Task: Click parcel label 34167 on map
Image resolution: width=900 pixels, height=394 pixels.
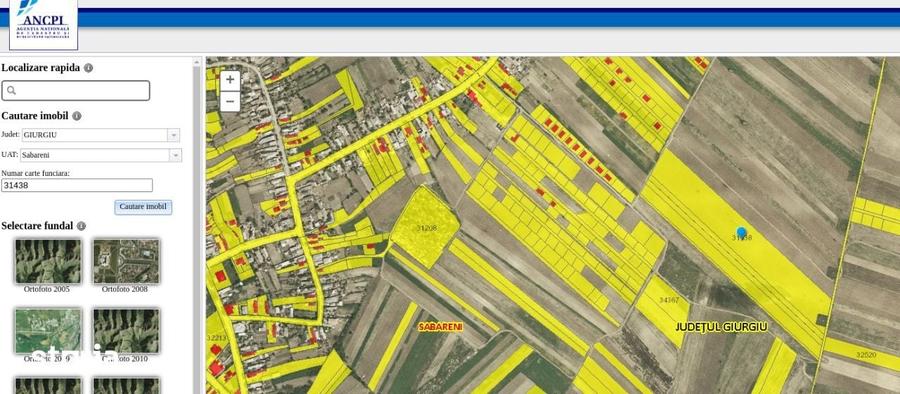Action: 669,300
